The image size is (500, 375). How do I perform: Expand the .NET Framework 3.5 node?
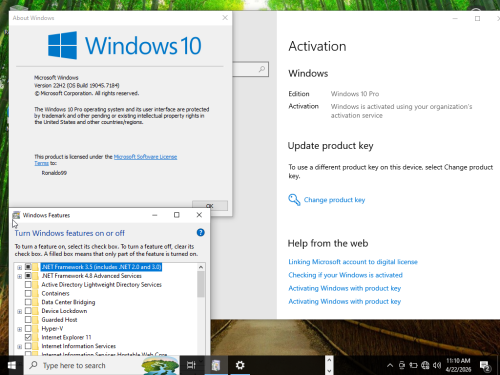coord(19,267)
